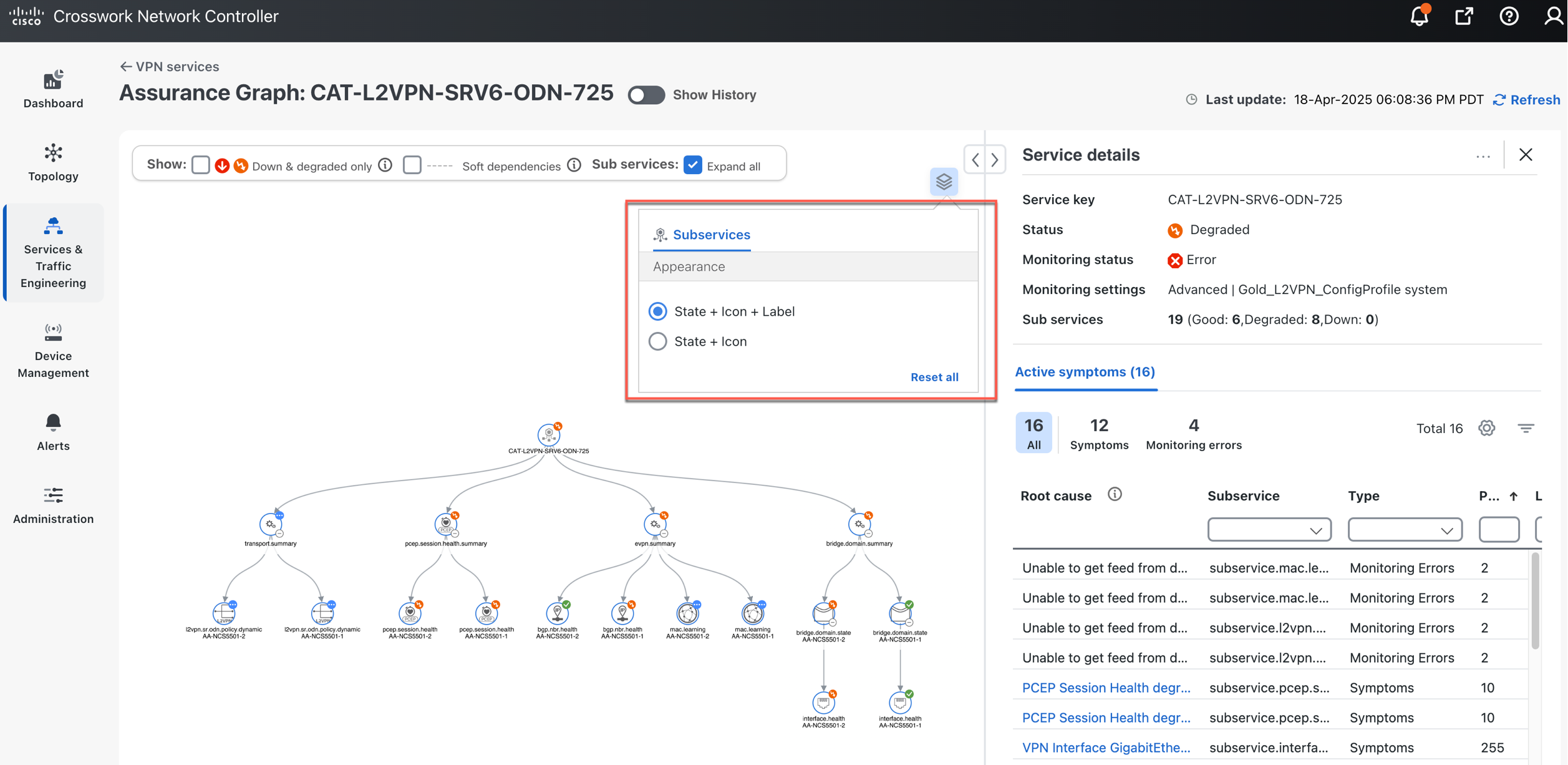Click the info icon next to Root cause
Viewport: 1568px width, 765px height.
[1115, 495]
